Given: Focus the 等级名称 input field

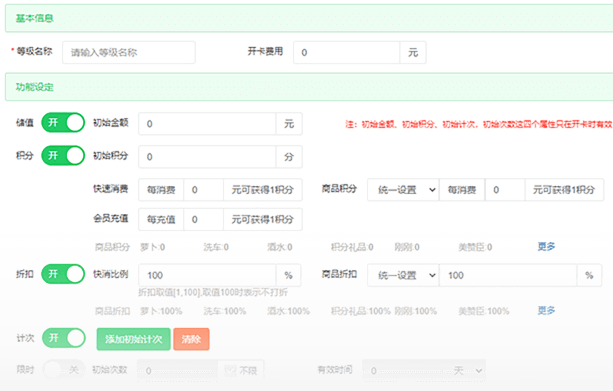Looking at the screenshot, I should [129, 52].
